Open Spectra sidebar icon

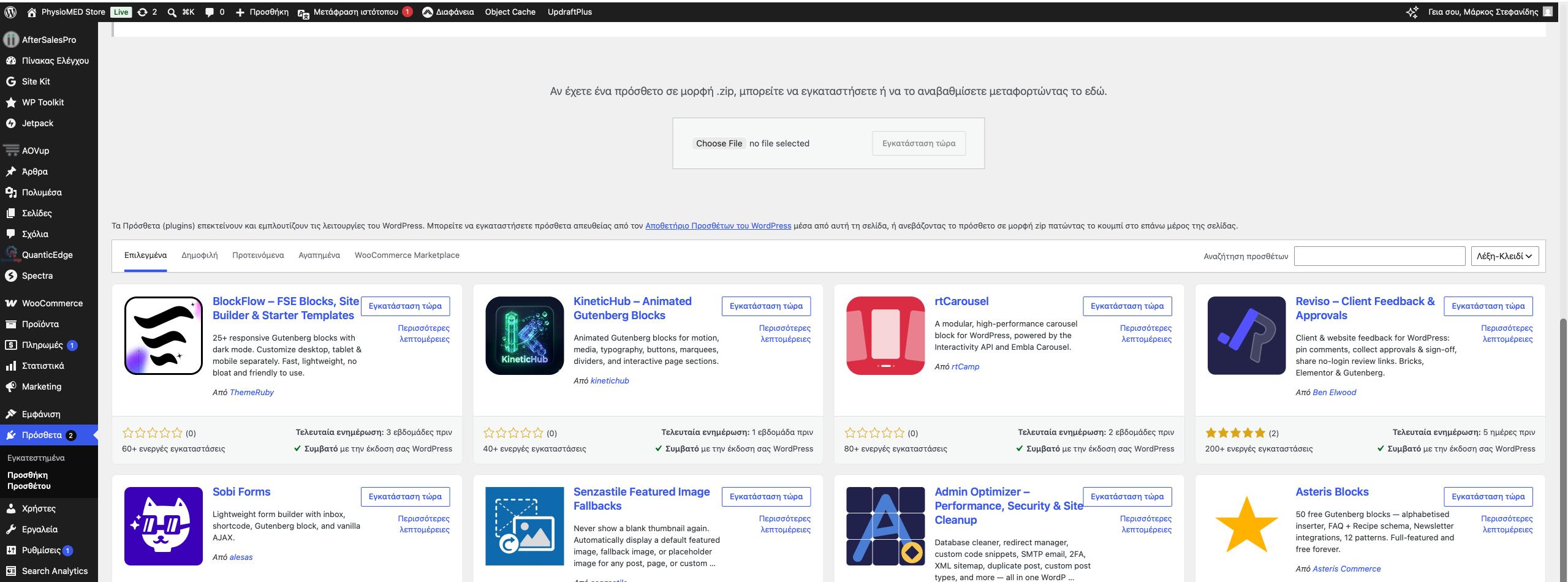pos(10,276)
